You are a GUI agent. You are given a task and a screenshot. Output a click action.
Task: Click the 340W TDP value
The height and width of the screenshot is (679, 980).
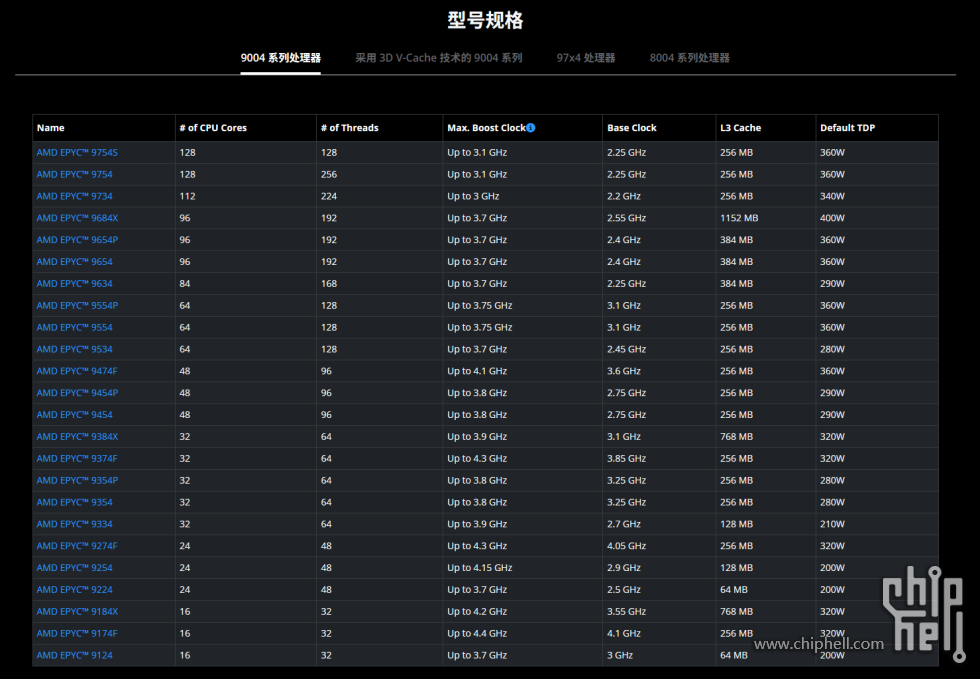[832, 196]
